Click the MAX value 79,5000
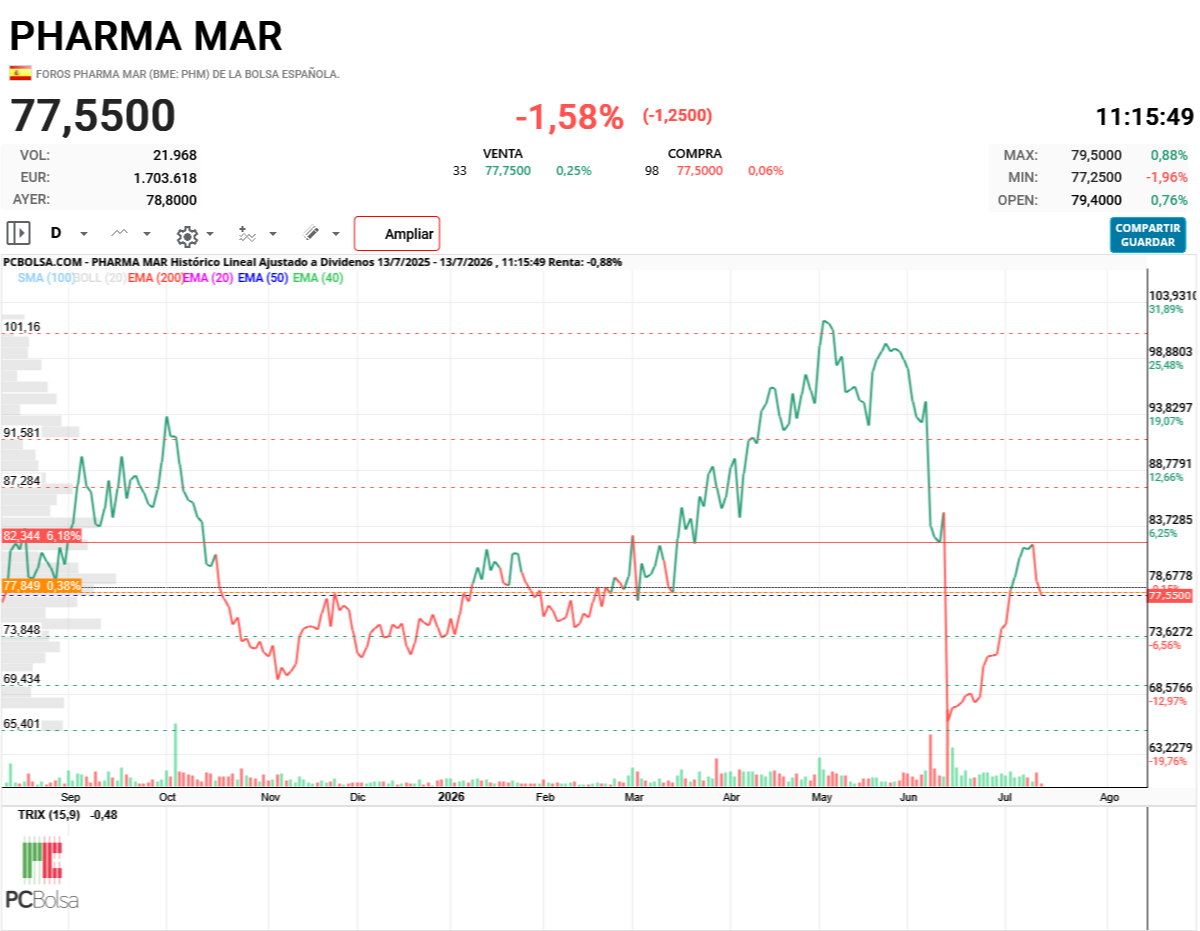Screen dimensions: 1200x931 click(x=1096, y=155)
